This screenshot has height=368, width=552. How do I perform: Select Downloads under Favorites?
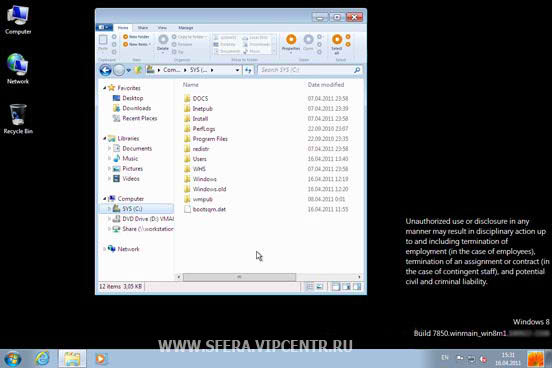coord(132,108)
